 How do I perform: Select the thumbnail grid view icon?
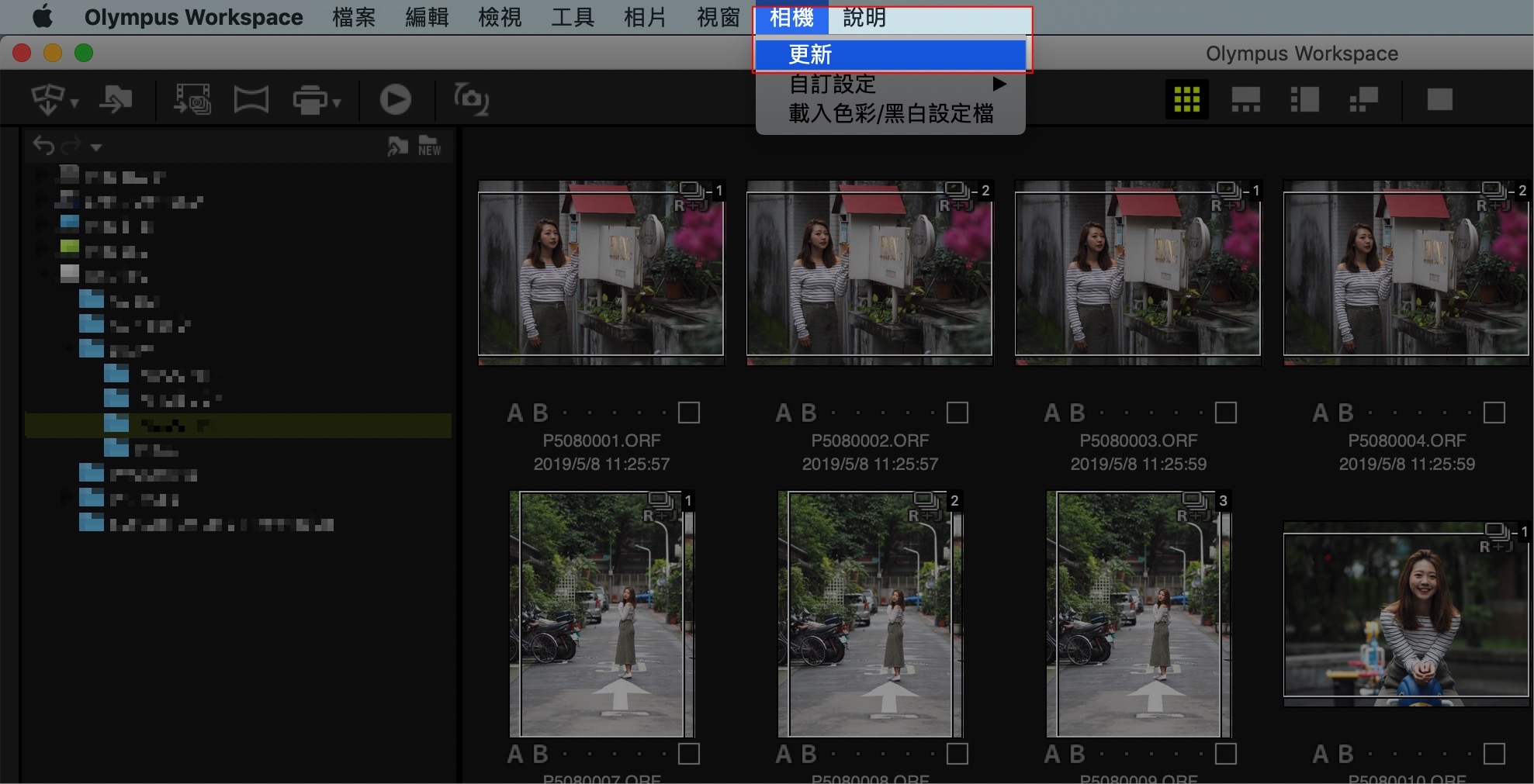click(x=1186, y=99)
